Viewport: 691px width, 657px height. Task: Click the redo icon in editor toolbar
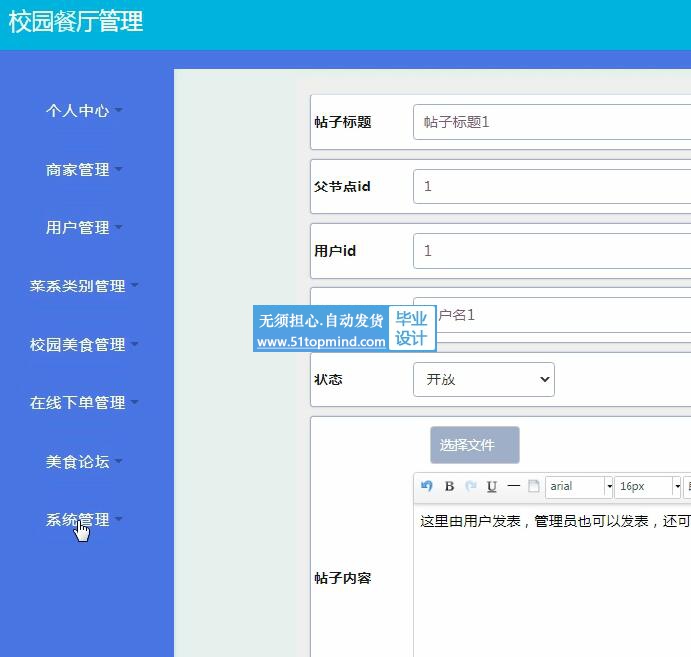pos(471,486)
